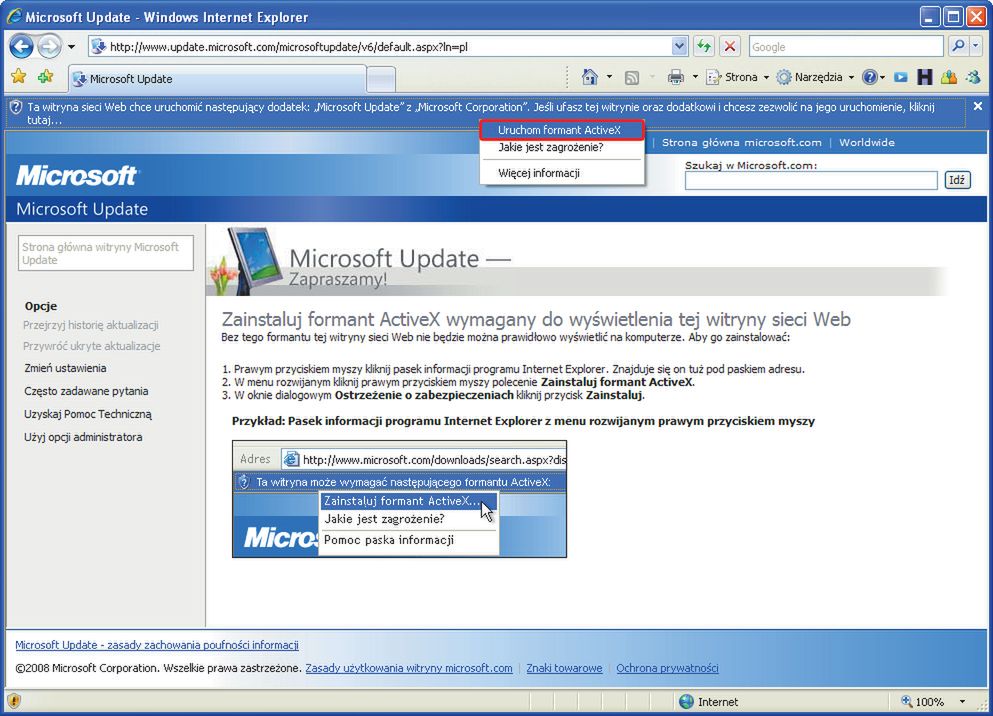
Task: Click the Internet Explorer title bar icon
Action: tap(13, 16)
